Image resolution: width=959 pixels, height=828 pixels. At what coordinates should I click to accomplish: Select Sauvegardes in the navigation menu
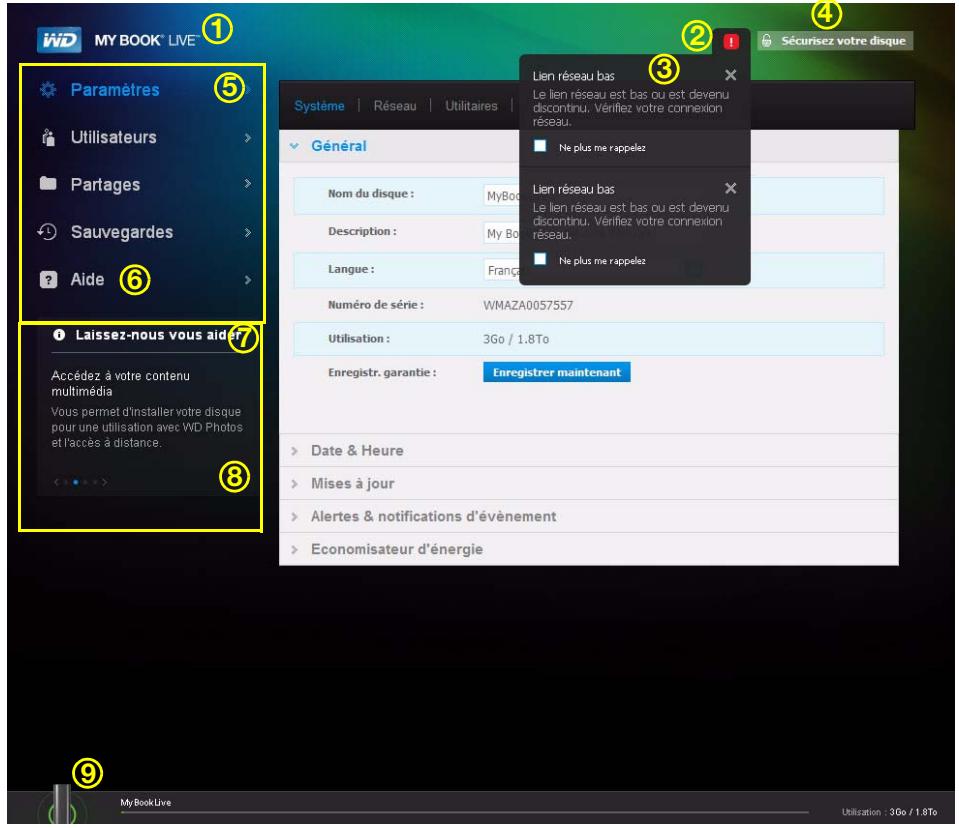[x=122, y=232]
